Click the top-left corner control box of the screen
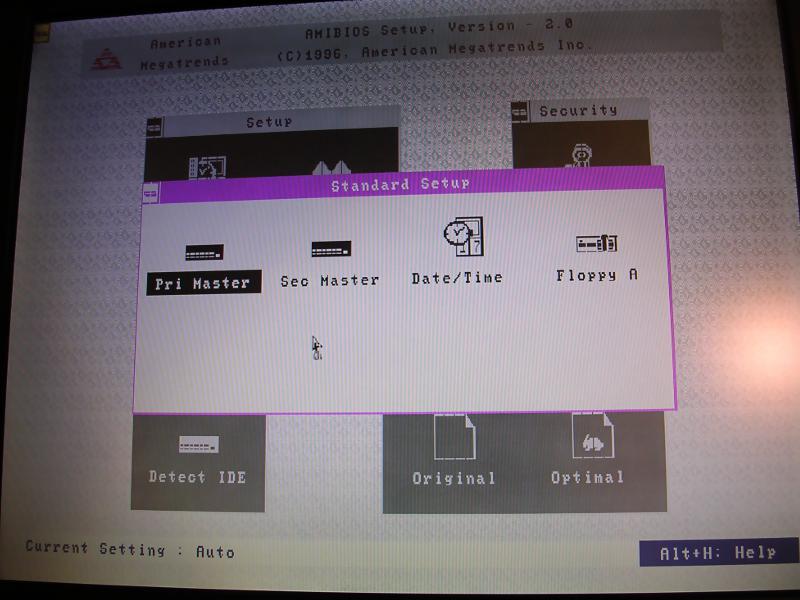Viewport: 800px width, 600px height. [x=42, y=34]
